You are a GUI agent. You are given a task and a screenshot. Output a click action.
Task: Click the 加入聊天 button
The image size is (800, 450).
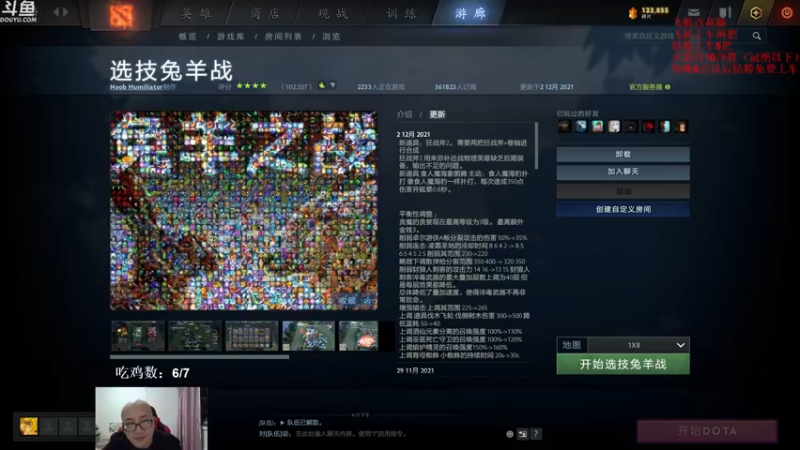[623, 172]
